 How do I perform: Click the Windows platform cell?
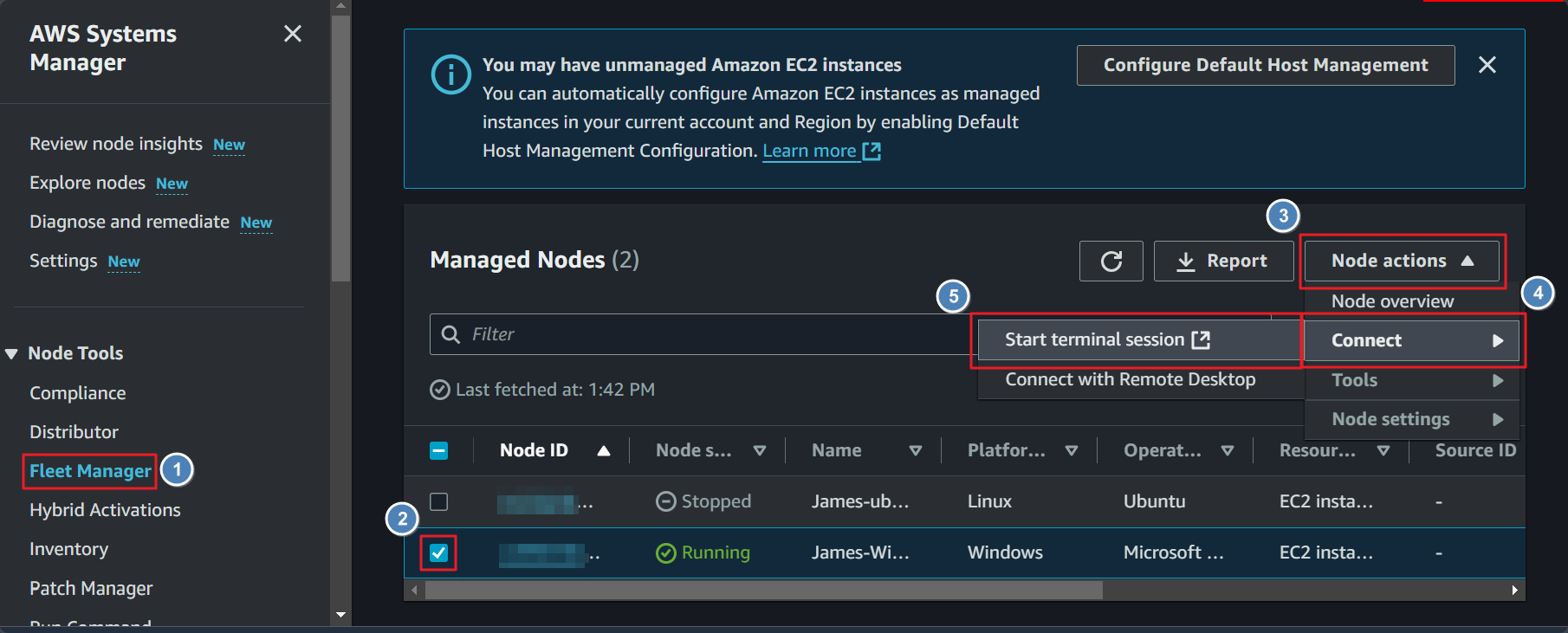click(x=1005, y=552)
